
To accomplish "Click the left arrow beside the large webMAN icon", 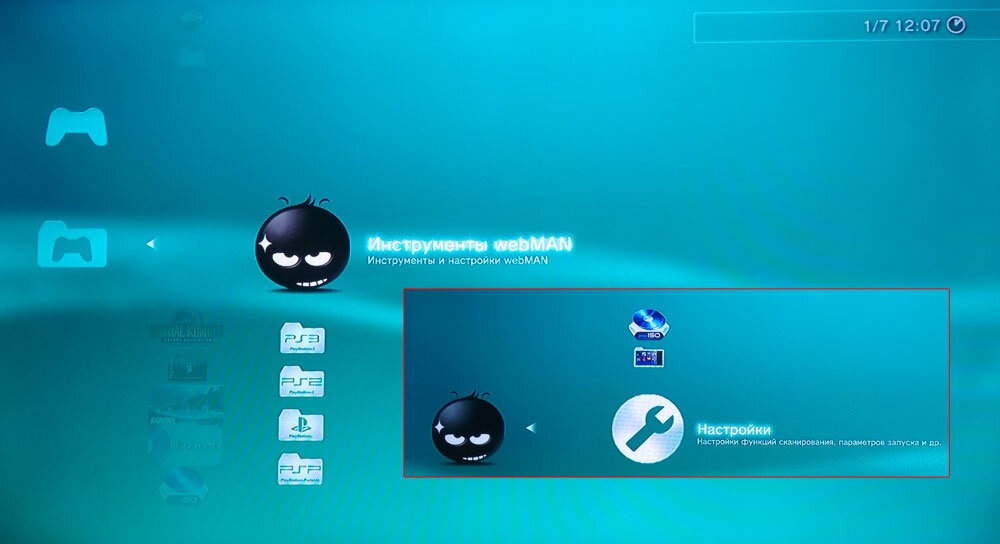I will (151, 244).
